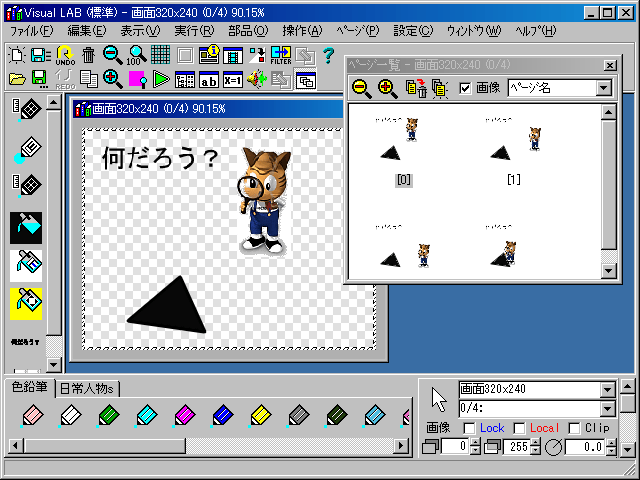Expand the 画面320x240 combo box
Screen dimensions: 640x480
click(x=606, y=390)
